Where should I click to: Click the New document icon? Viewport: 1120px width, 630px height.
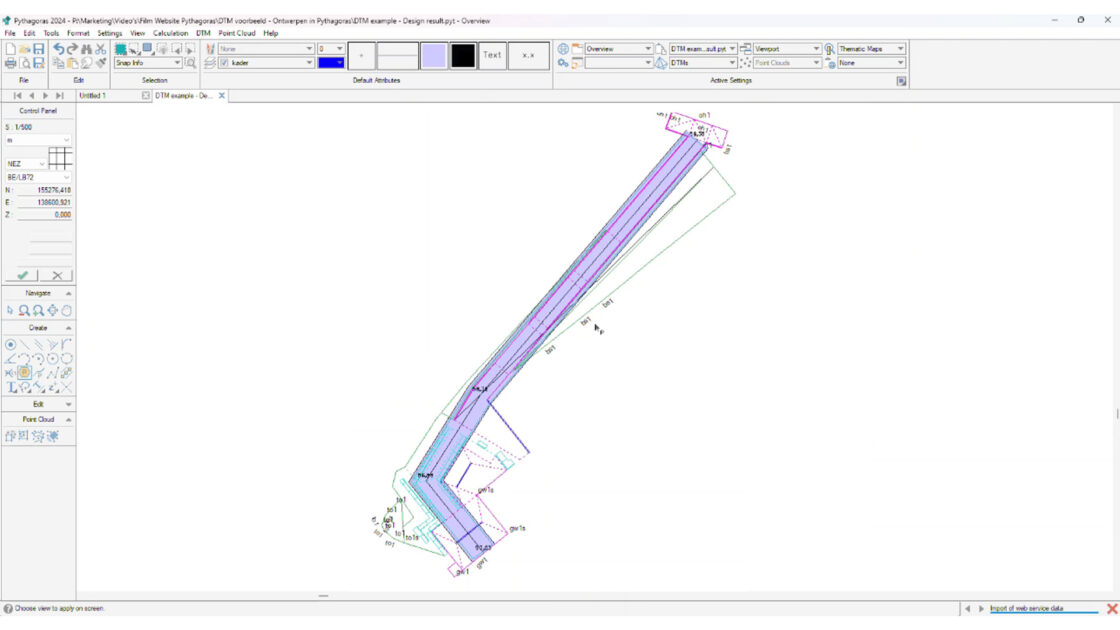point(11,49)
